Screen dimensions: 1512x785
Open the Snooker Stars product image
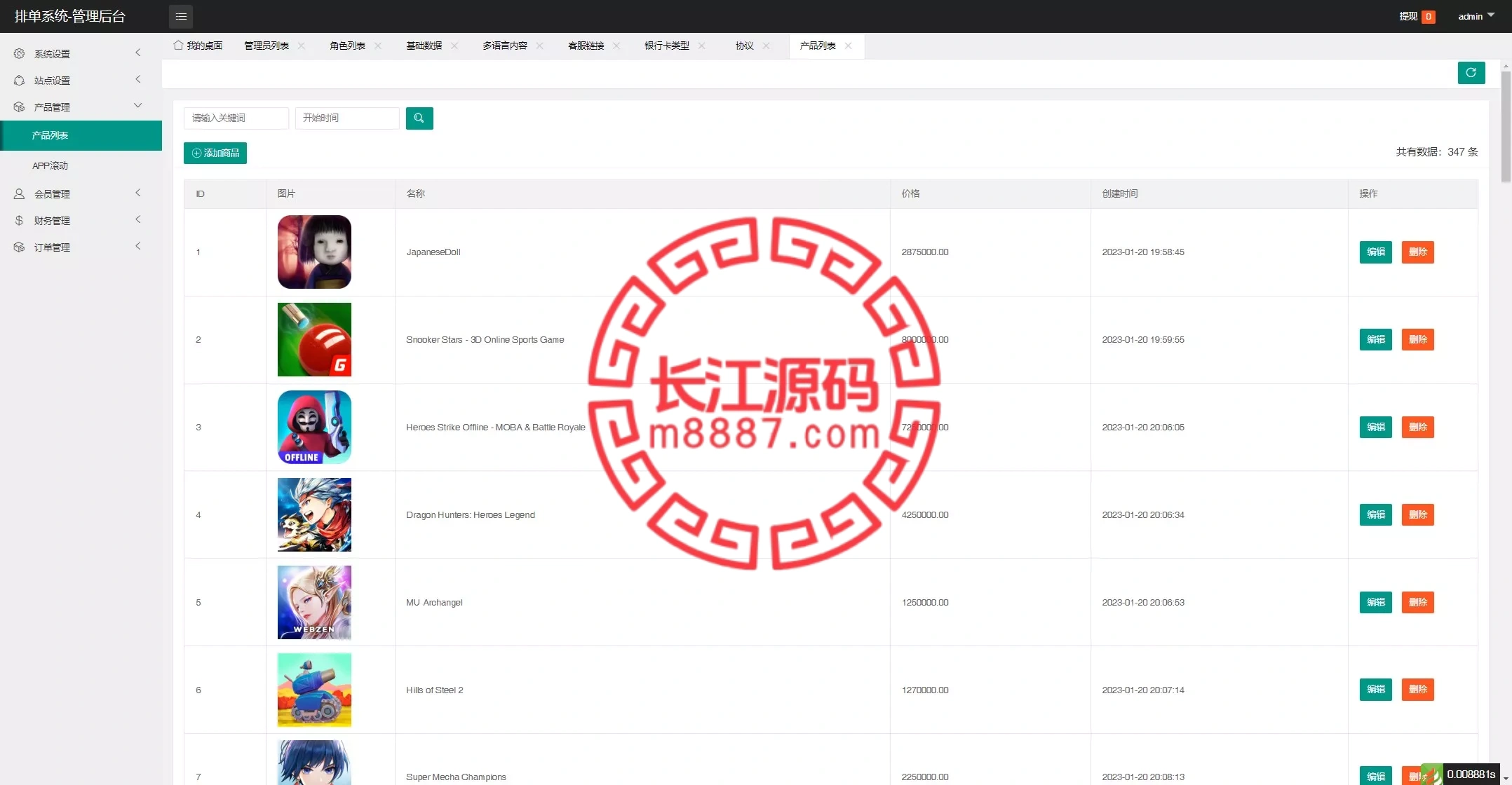314,339
